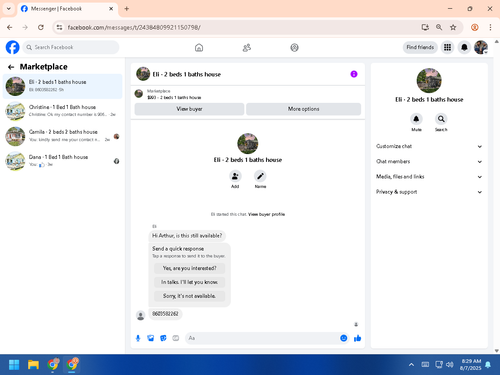Adjust volume from system tray speaker
Screen dimensions: 500x375
pos(450,365)
